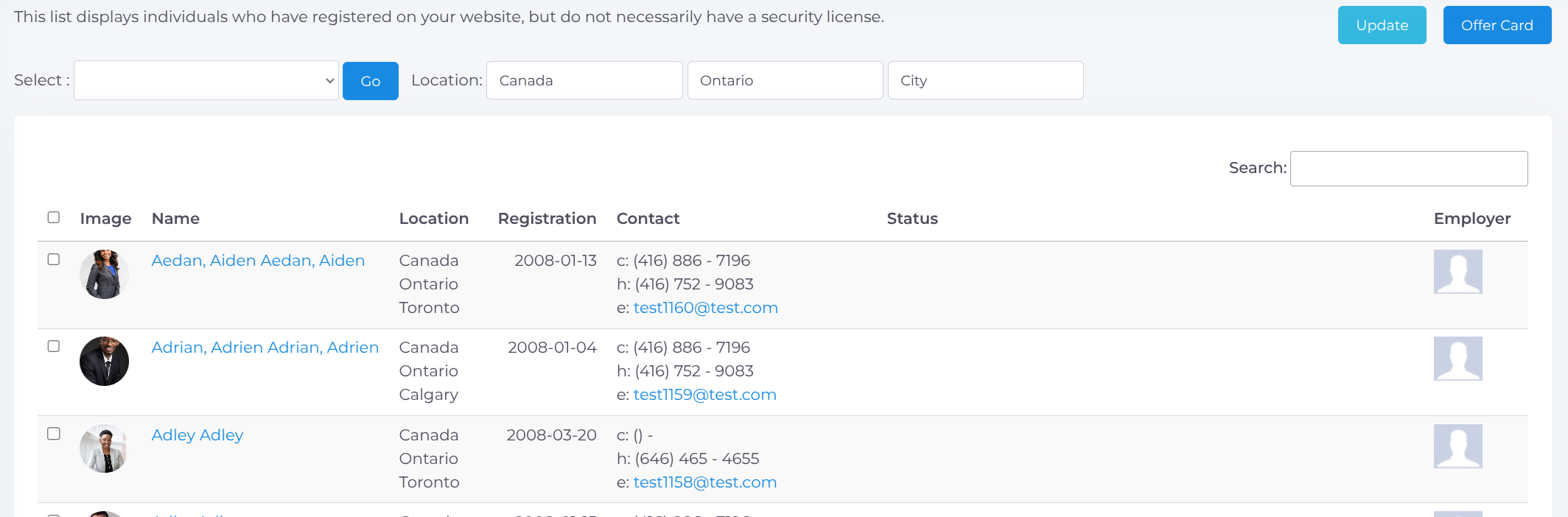Open Aedan, Aiden Aedan, Aiden profile link

click(258, 261)
